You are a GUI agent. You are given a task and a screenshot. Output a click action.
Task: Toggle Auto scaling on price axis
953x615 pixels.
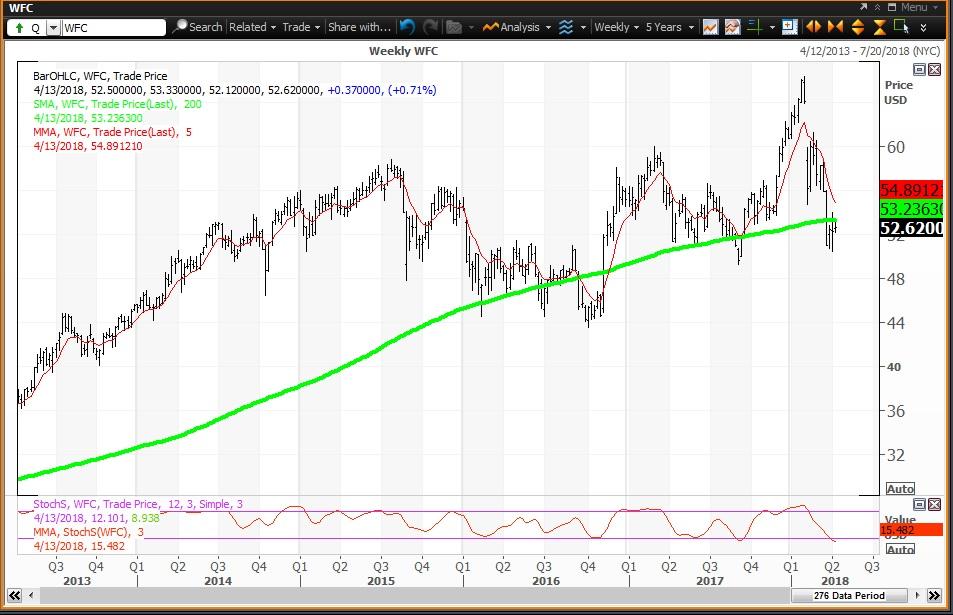(x=900, y=489)
